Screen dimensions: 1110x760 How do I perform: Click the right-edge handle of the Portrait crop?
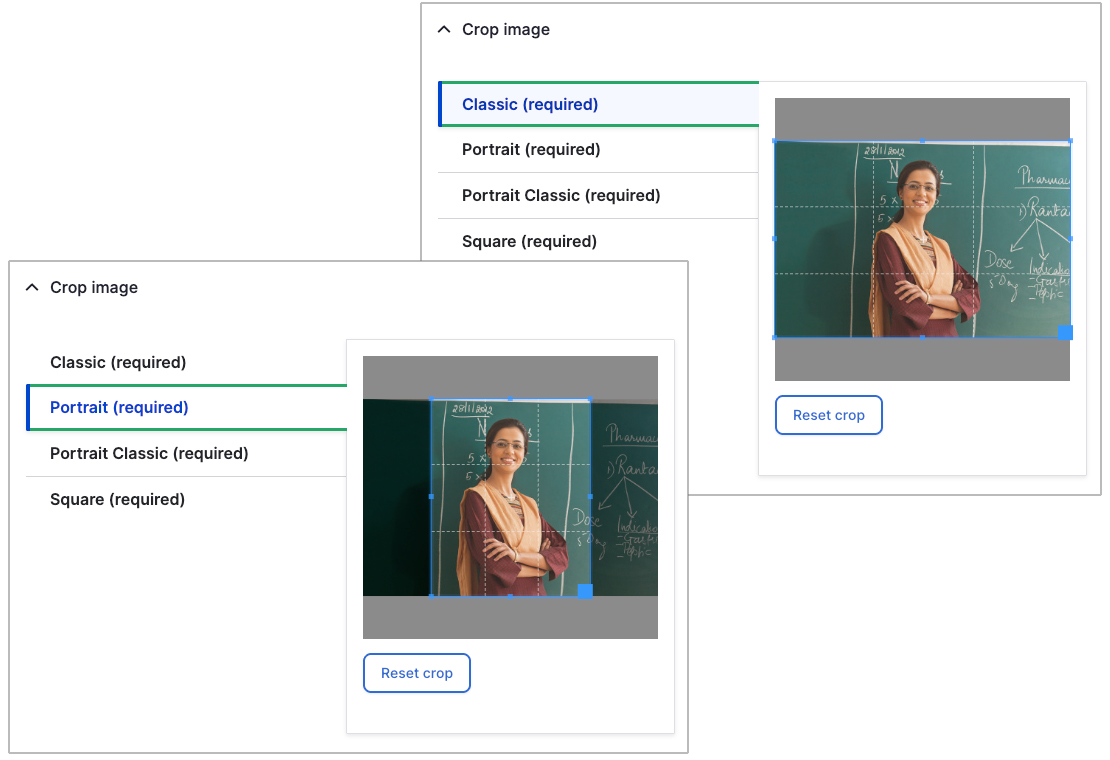[589, 495]
